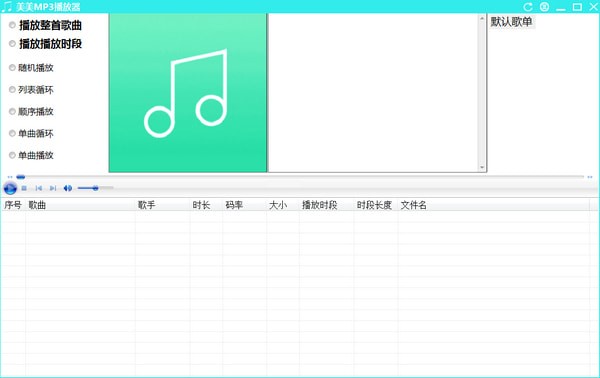Click the song progress slider thumb
This screenshot has width=600, height=378.
tap(21, 177)
